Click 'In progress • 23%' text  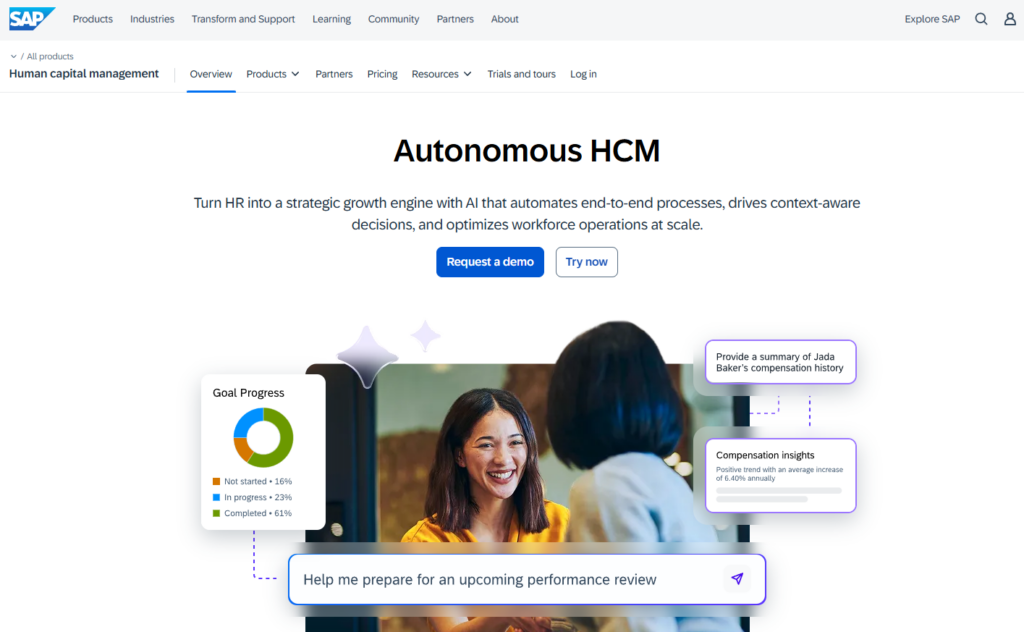coord(258,497)
